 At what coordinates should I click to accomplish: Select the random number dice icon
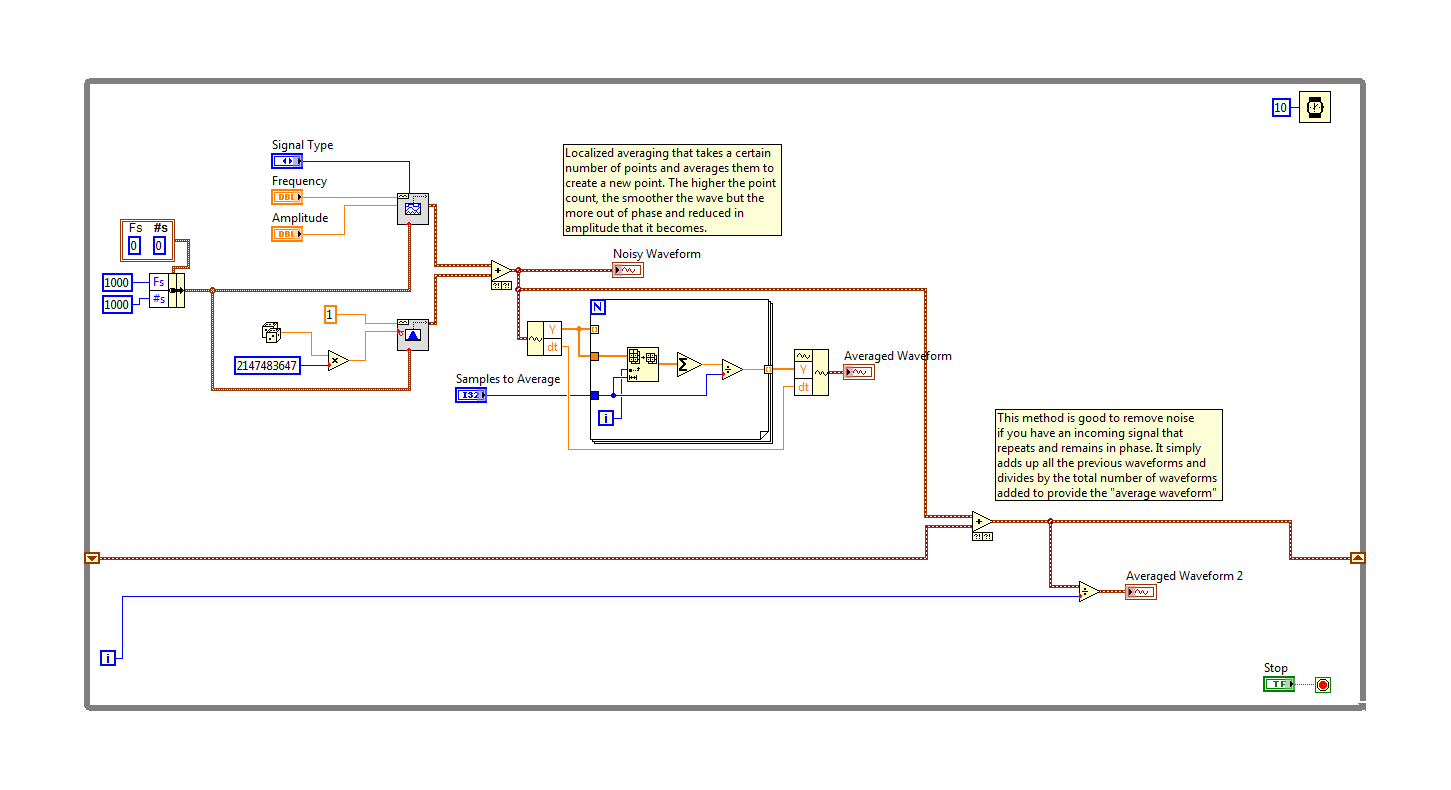pyautogui.click(x=271, y=332)
